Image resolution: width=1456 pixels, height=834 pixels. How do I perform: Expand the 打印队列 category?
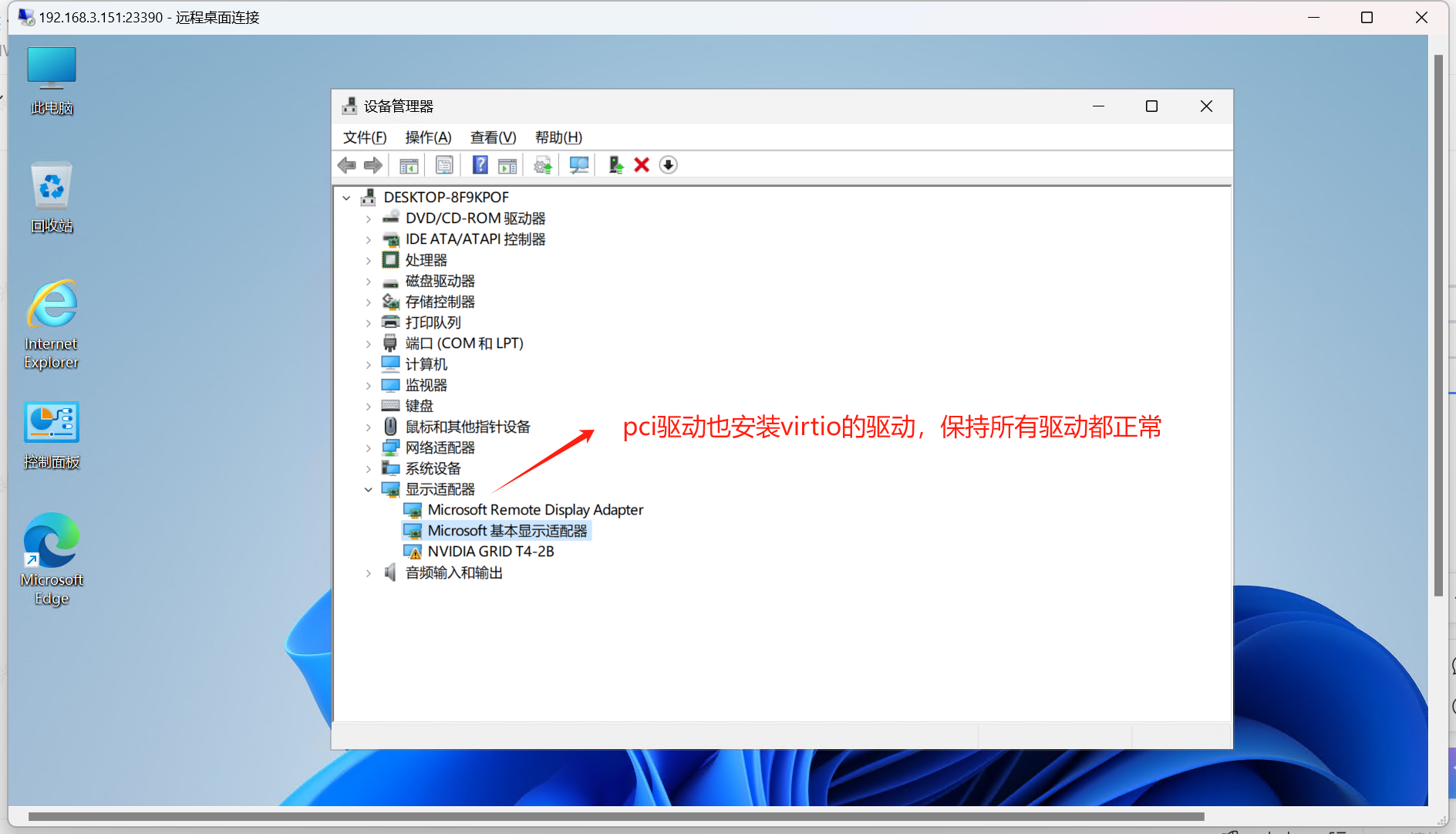pyautogui.click(x=369, y=323)
